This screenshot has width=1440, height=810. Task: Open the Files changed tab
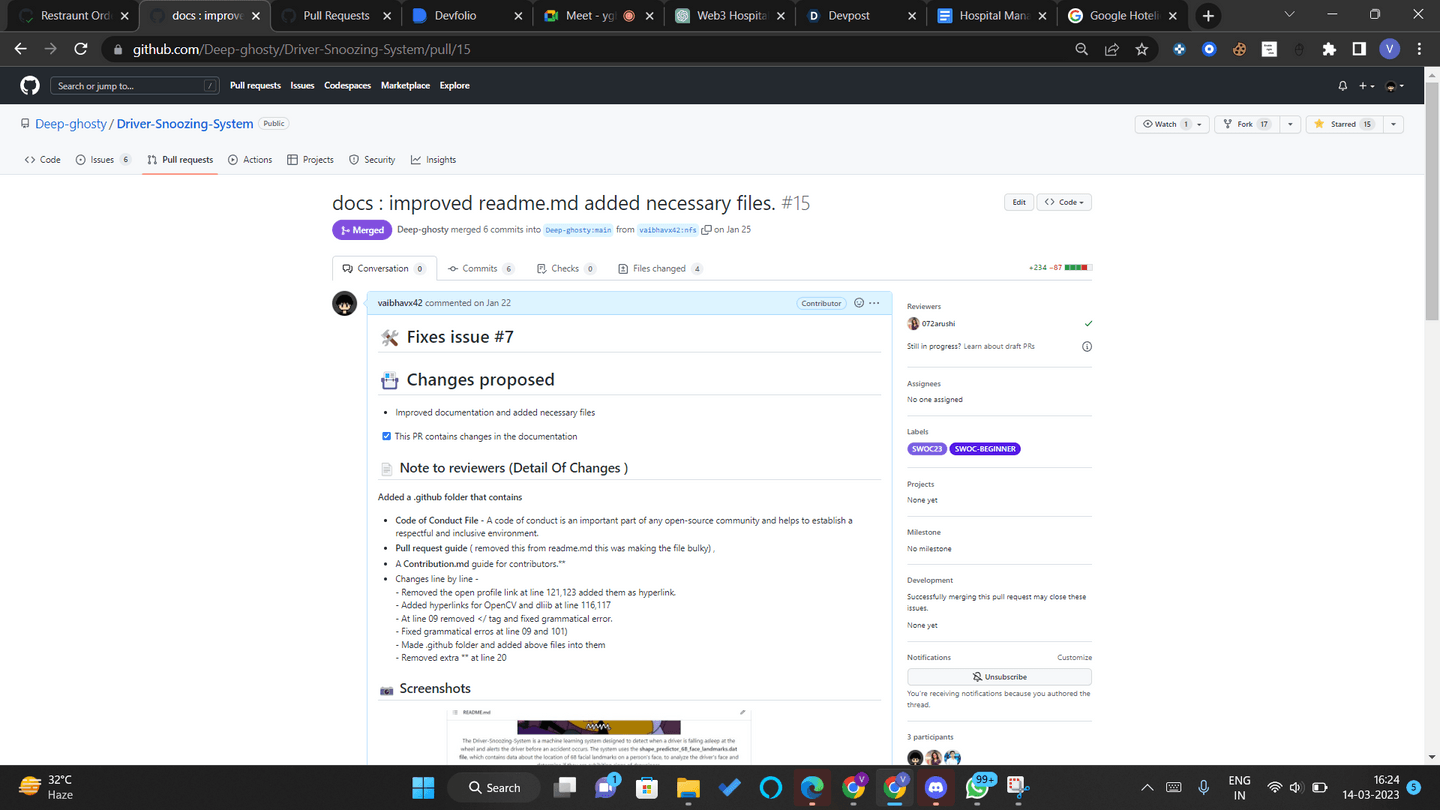pos(660,269)
